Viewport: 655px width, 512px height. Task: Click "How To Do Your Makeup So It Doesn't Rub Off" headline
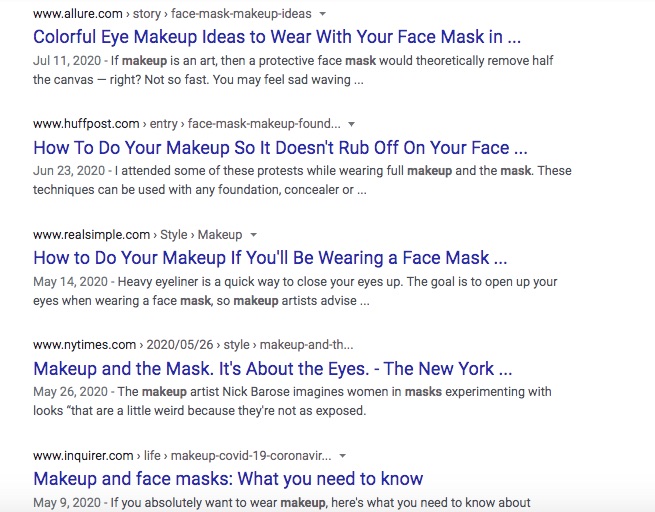tap(280, 148)
